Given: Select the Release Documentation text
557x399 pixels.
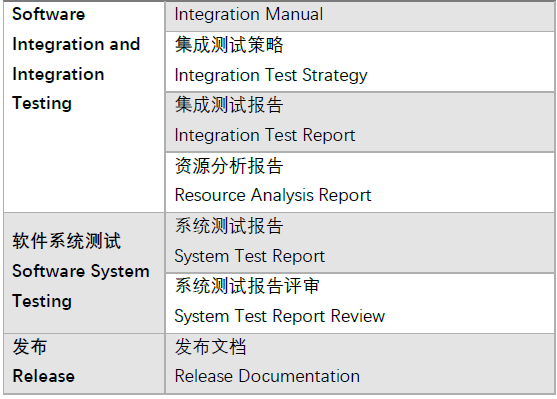Looking at the screenshot, I should point(267,376).
